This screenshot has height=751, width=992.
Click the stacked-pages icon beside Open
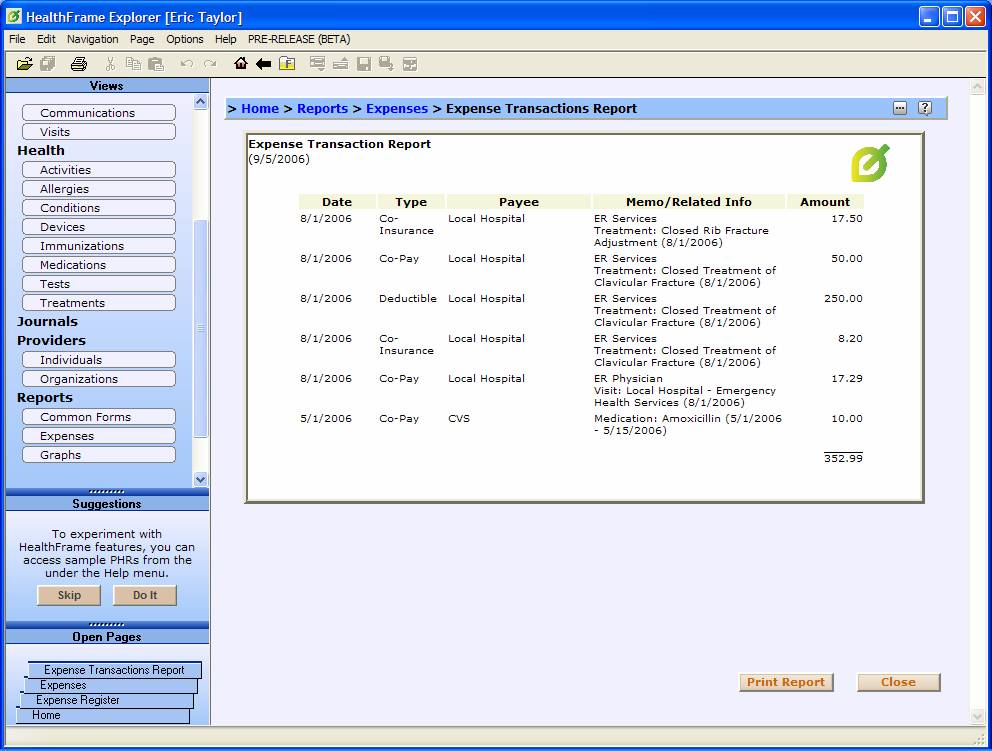tap(47, 64)
